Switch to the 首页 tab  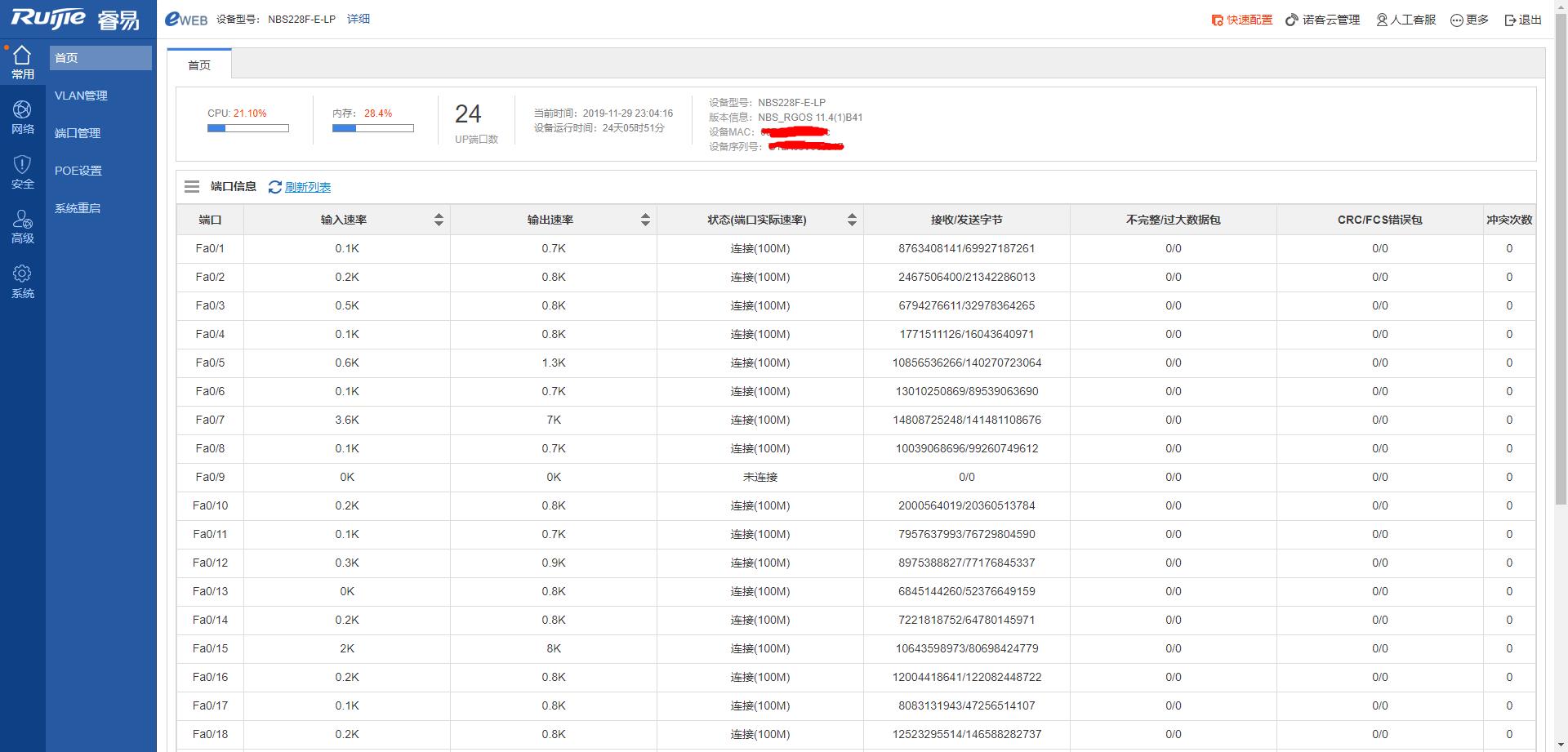tap(199, 65)
